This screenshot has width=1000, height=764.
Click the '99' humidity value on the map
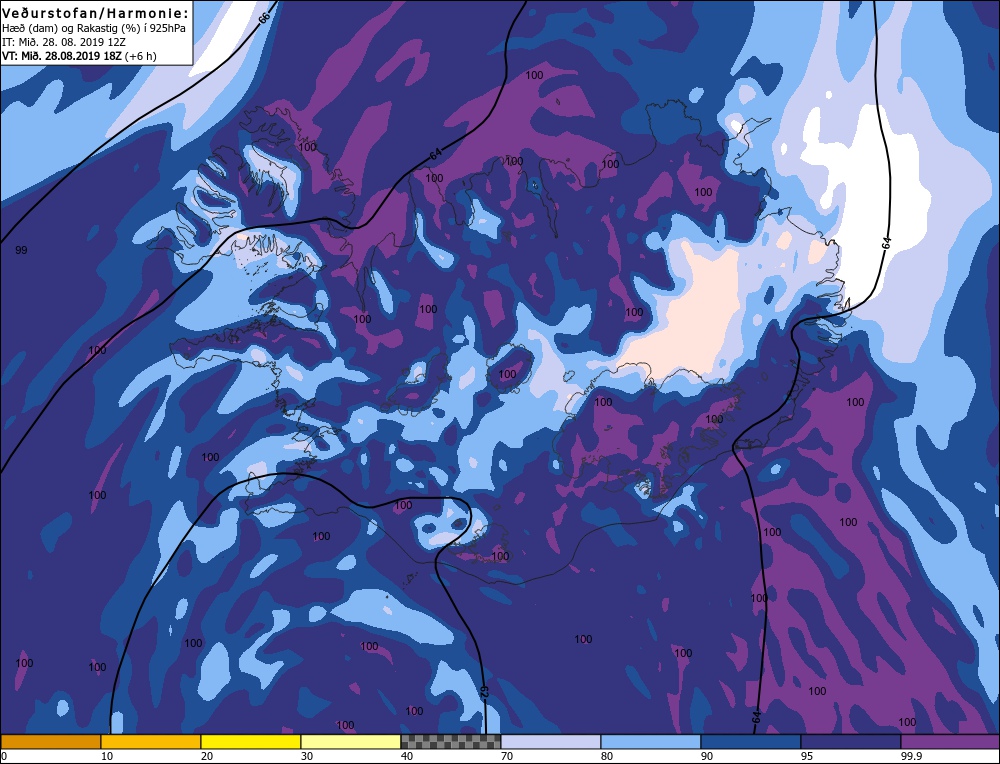pos(21,250)
